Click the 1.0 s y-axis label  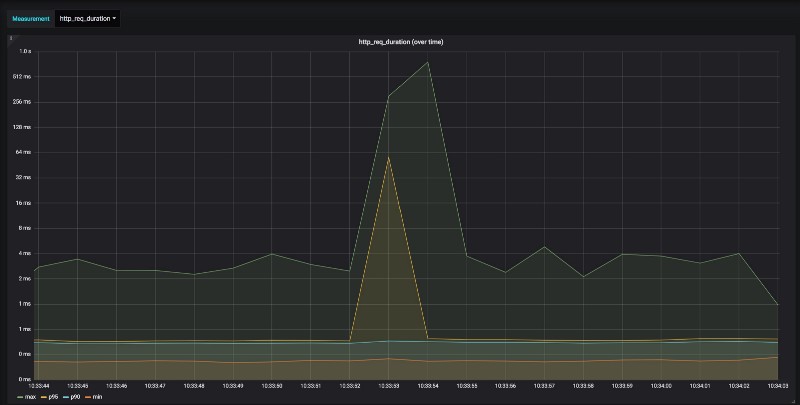click(25, 51)
